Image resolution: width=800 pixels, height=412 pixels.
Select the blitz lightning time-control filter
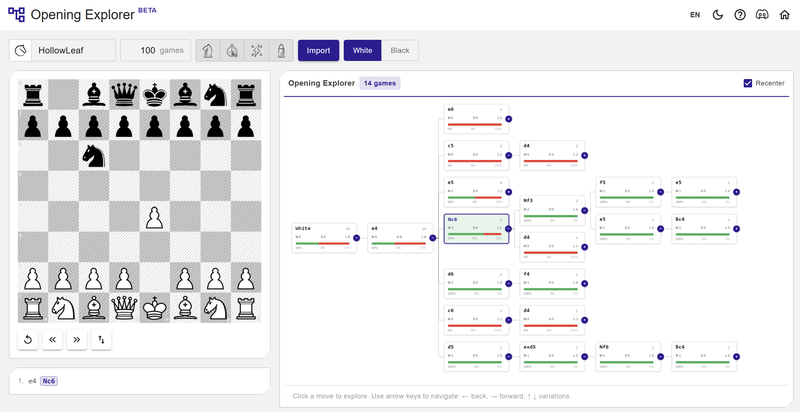257,50
